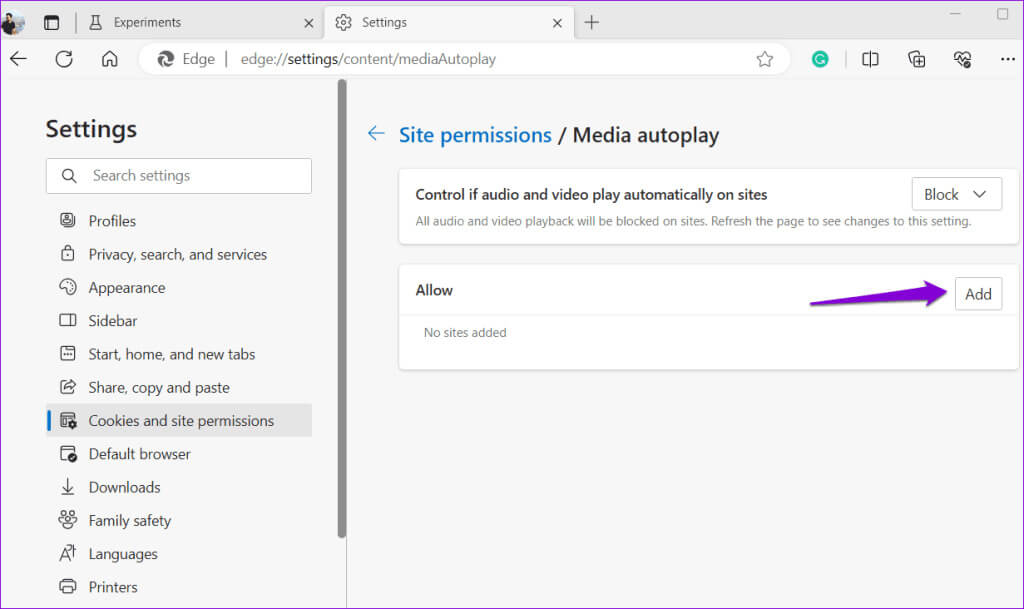Image resolution: width=1024 pixels, height=609 pixels.
Task: Click the settings sidebar scrollbar
Action: click(342, 308)
